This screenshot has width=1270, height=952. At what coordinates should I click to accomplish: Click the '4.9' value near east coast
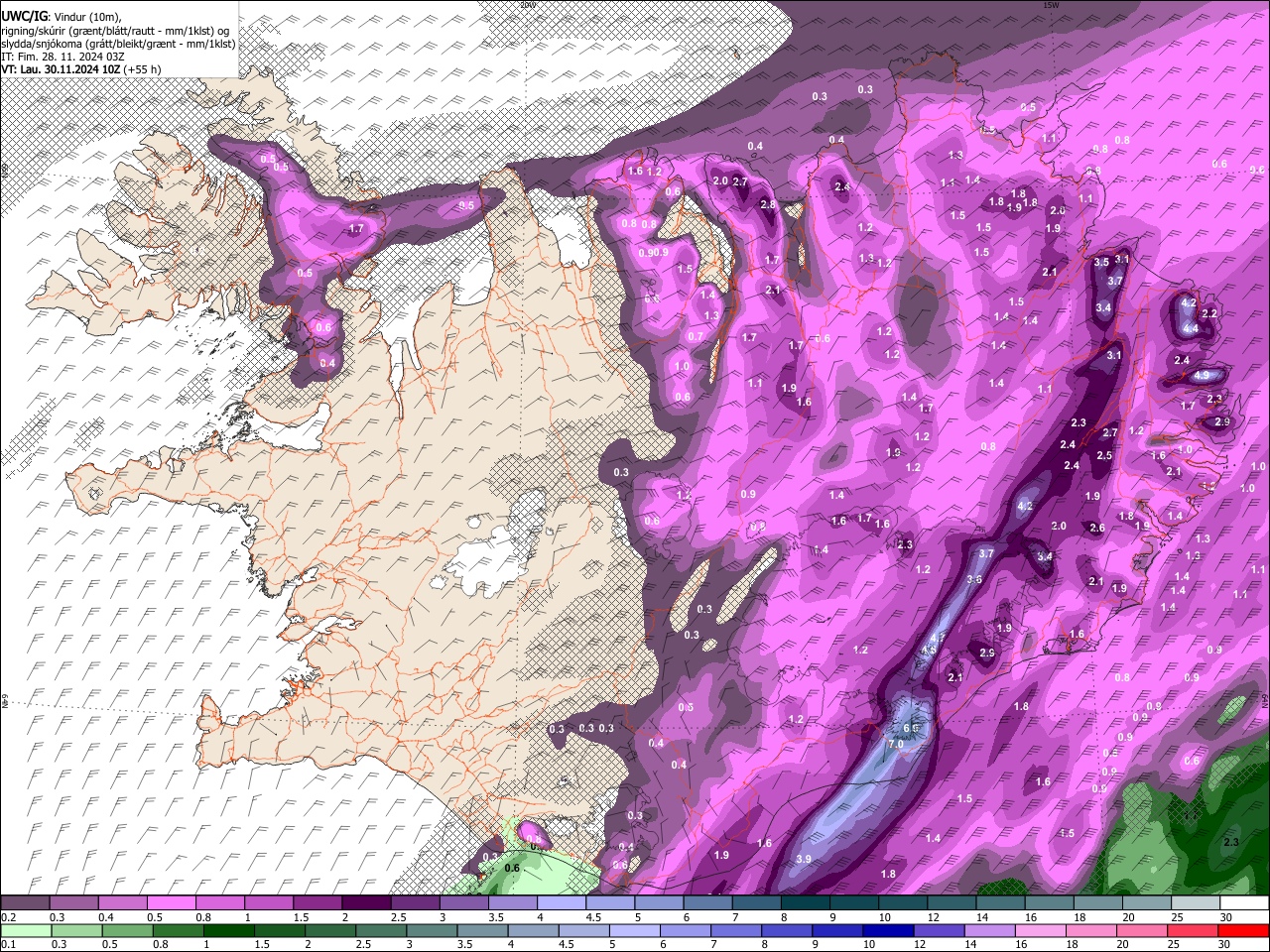click(x=1202, y=376)
